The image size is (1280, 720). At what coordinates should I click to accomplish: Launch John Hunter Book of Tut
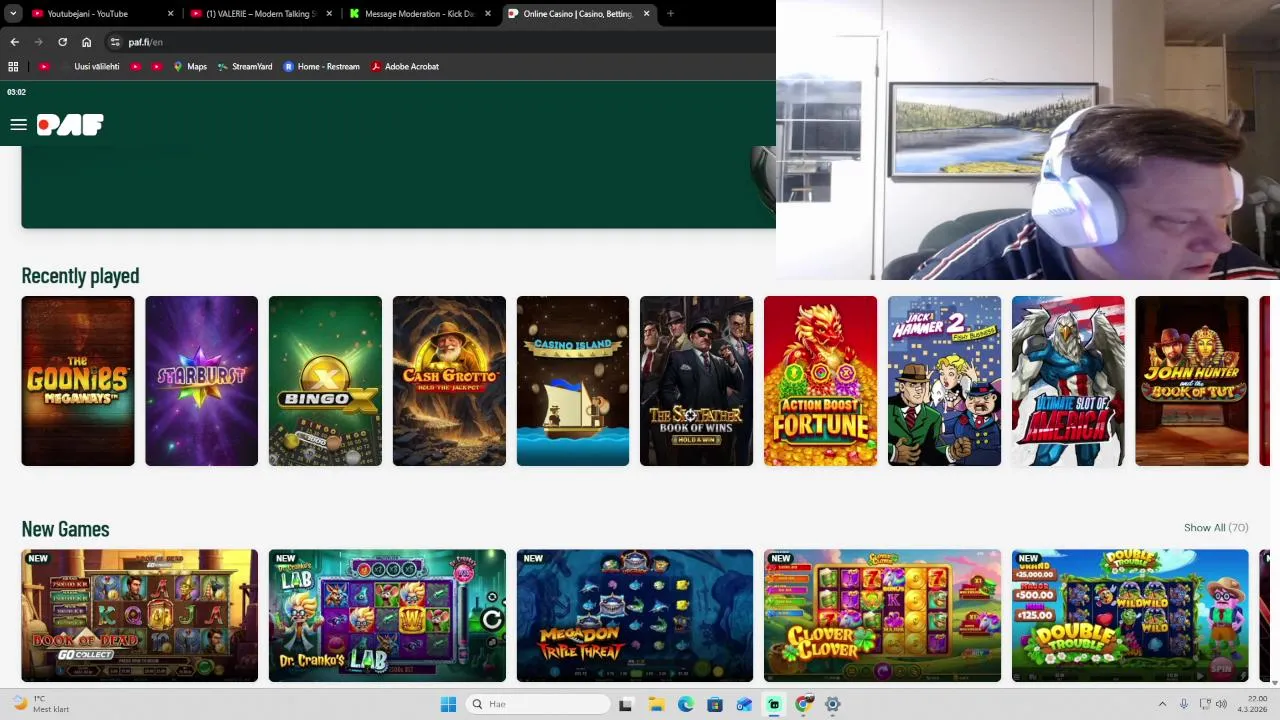click(x=1192, y=381)
